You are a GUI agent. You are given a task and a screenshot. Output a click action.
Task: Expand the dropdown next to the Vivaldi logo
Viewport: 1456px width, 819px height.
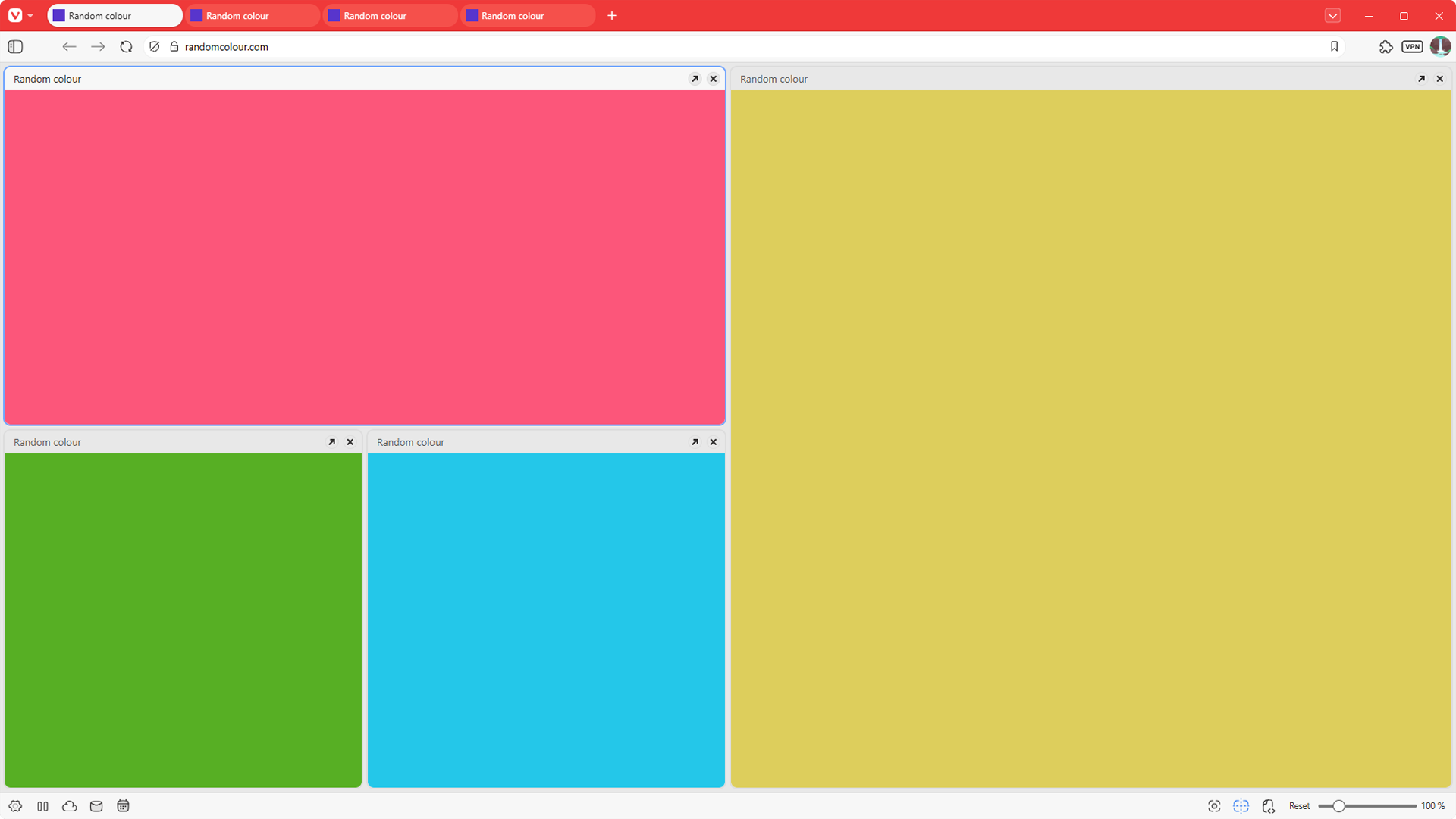click(31, 15)
